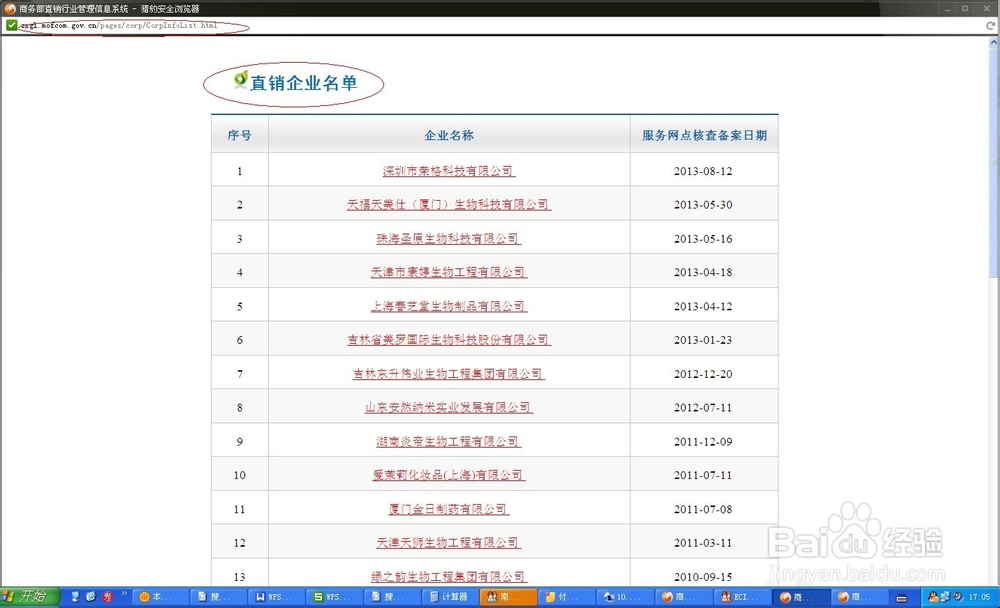Screen dimensions: 1000x608
Task: Click the show desktop quick launch icon
Action: click(x=75, y=597)
